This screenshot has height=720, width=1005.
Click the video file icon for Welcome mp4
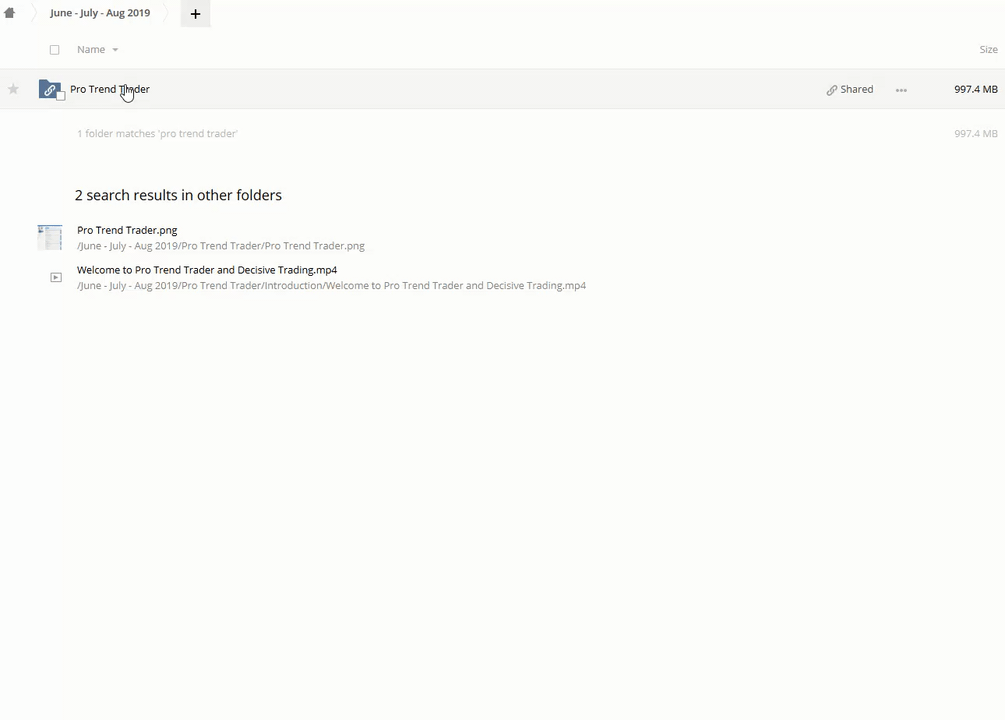[56, 277]
